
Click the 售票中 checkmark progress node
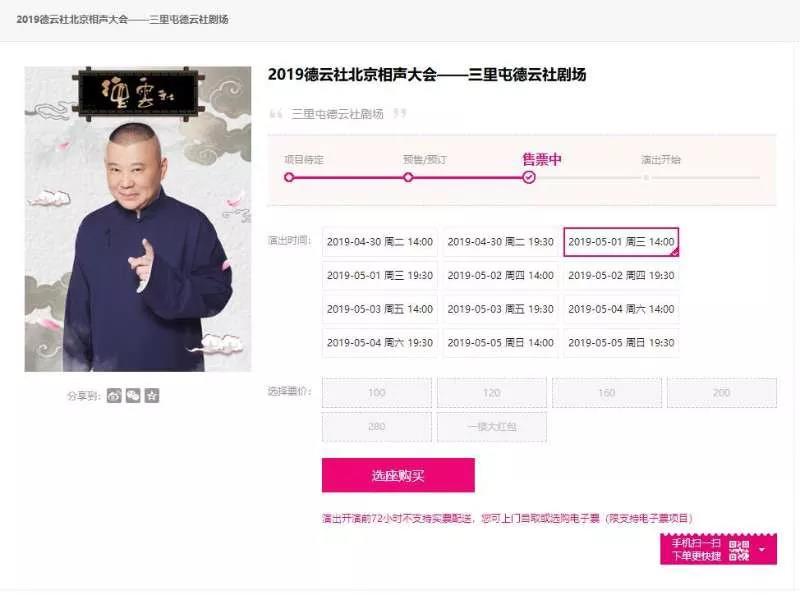(x=529, y=177)
